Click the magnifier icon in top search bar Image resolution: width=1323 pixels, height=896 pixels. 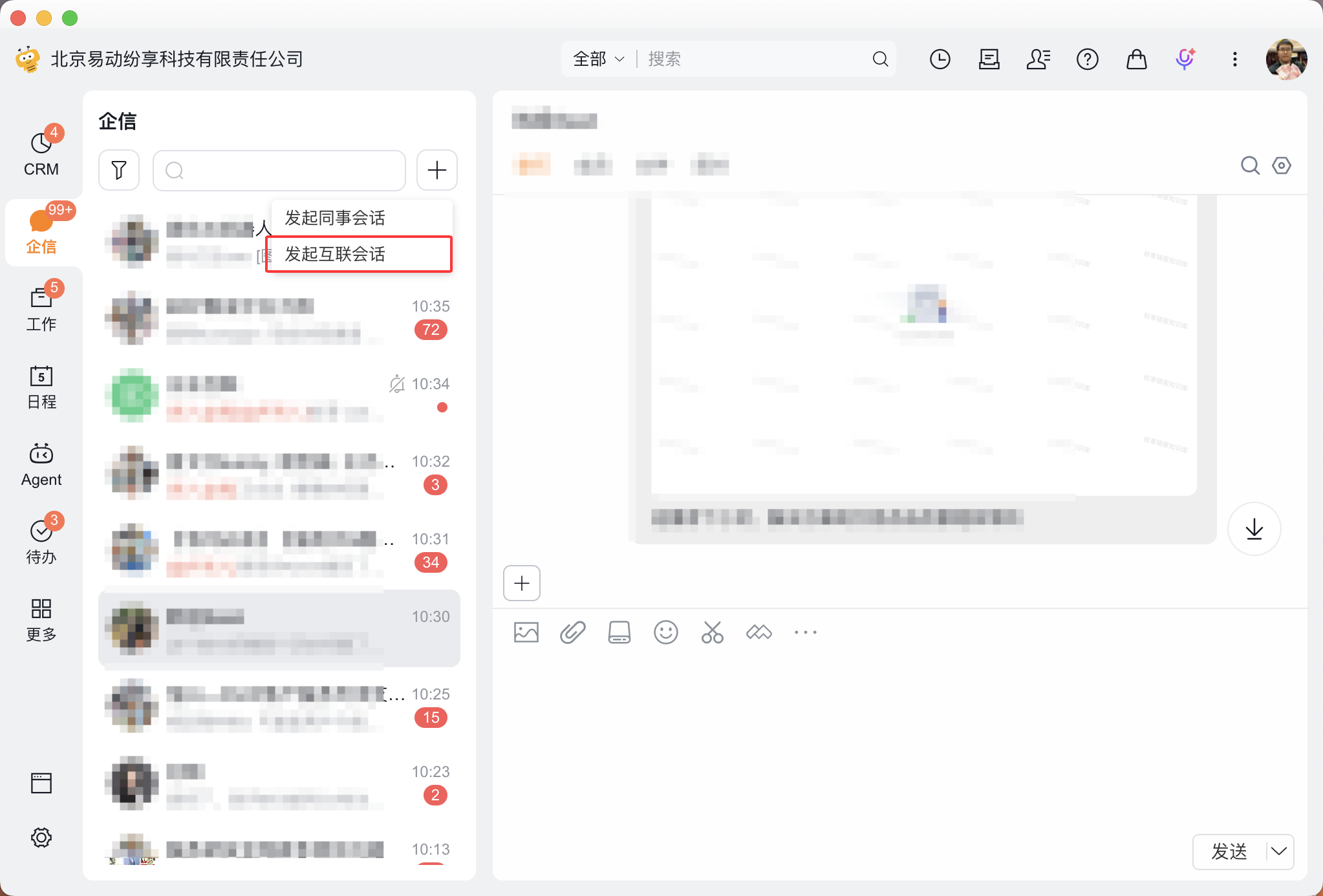coord(880,59)
